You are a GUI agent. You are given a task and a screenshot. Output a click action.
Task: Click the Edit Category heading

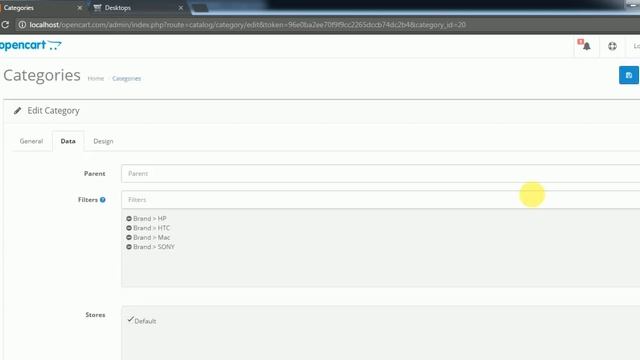tap(53, 111)
